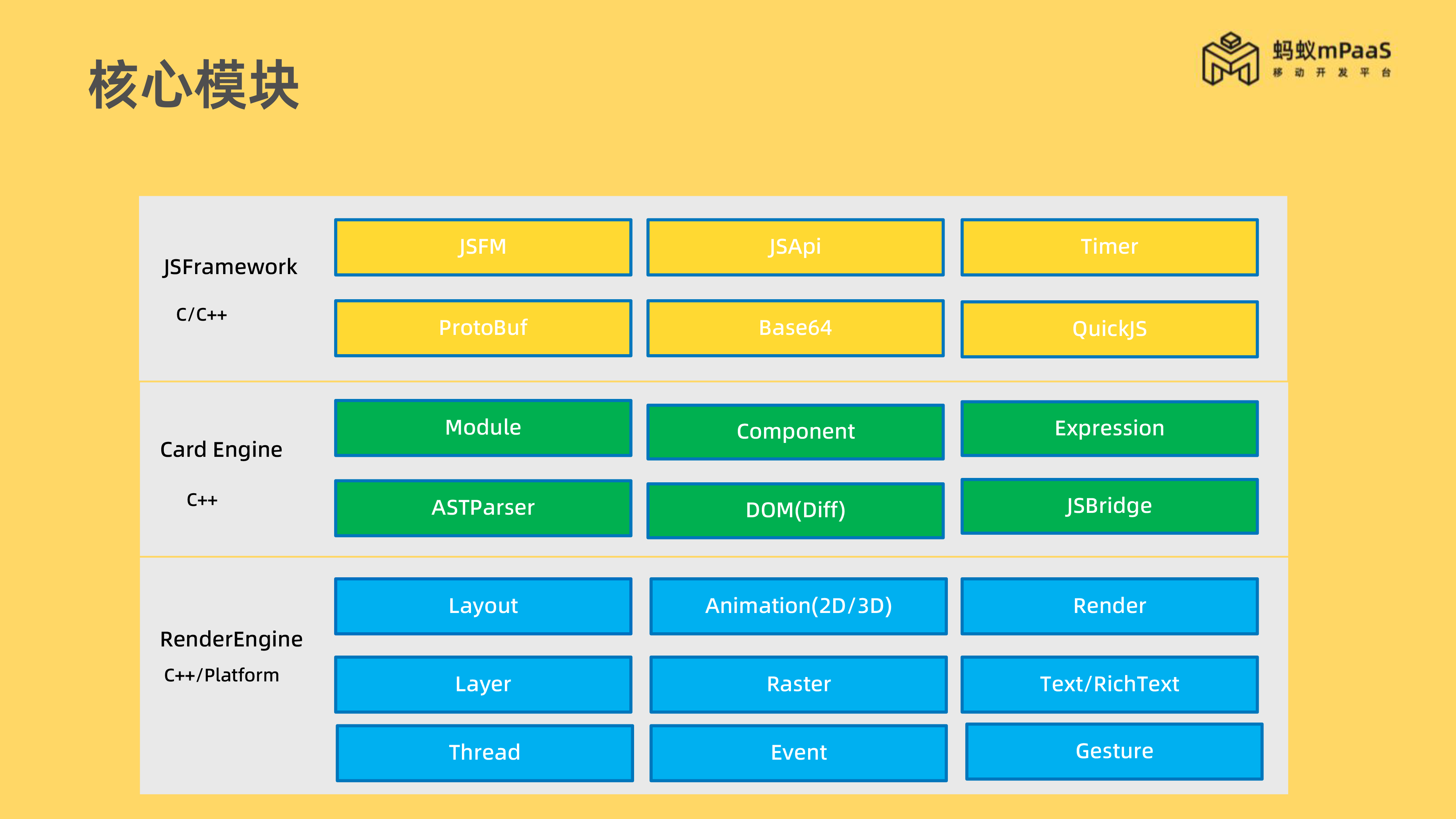The height and width of the screenshot is (819, 1456).
Task: Select the Component green box
Action: point(795,432)
